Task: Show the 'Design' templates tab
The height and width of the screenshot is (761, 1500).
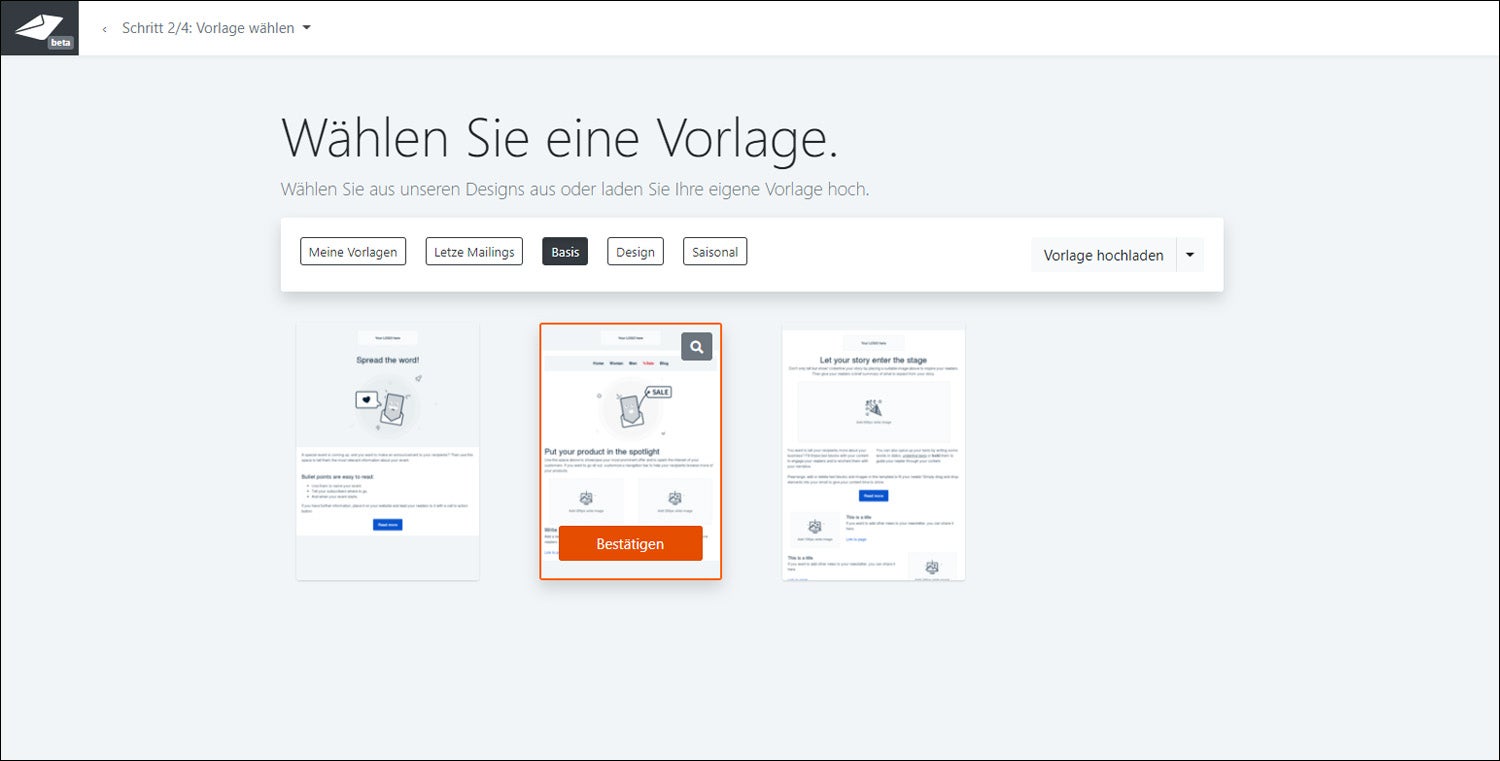Action: 635,252
